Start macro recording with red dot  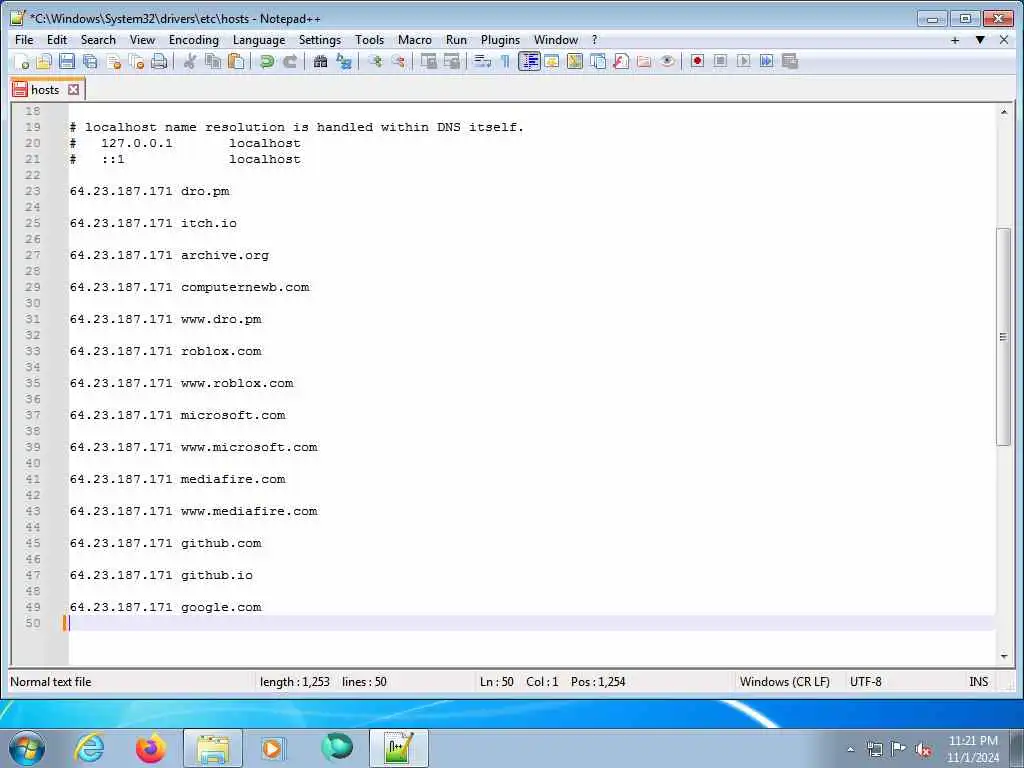(x=697, y=61)
